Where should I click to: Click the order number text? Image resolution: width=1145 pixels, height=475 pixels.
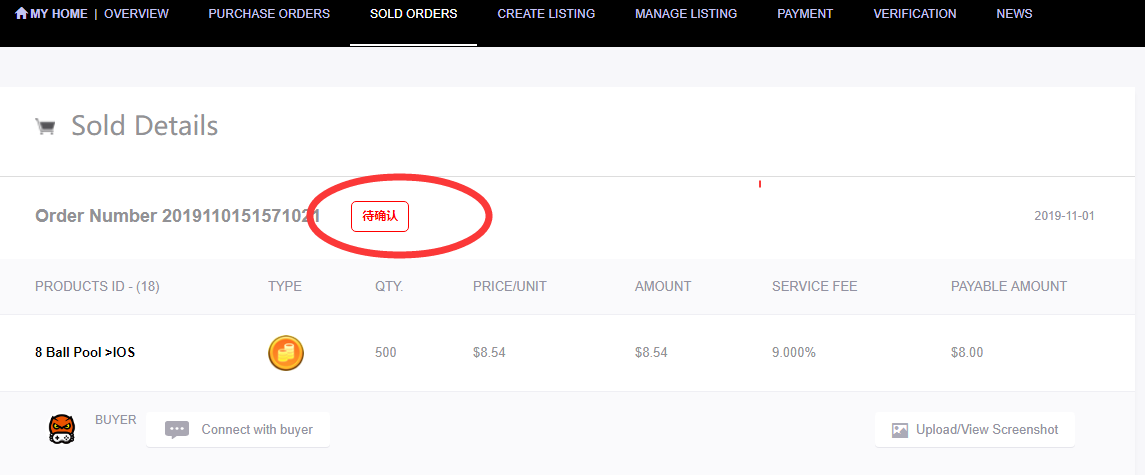point(177,216)
